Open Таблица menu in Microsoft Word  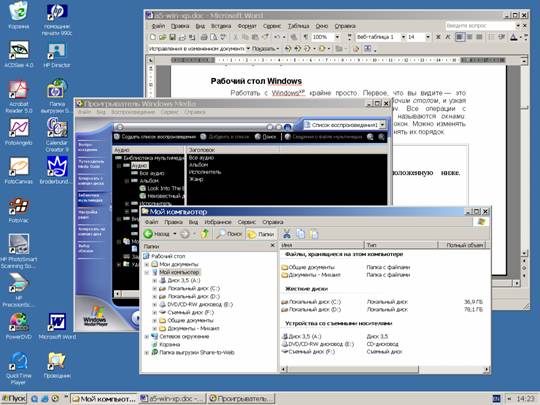[x=298, y=26]
